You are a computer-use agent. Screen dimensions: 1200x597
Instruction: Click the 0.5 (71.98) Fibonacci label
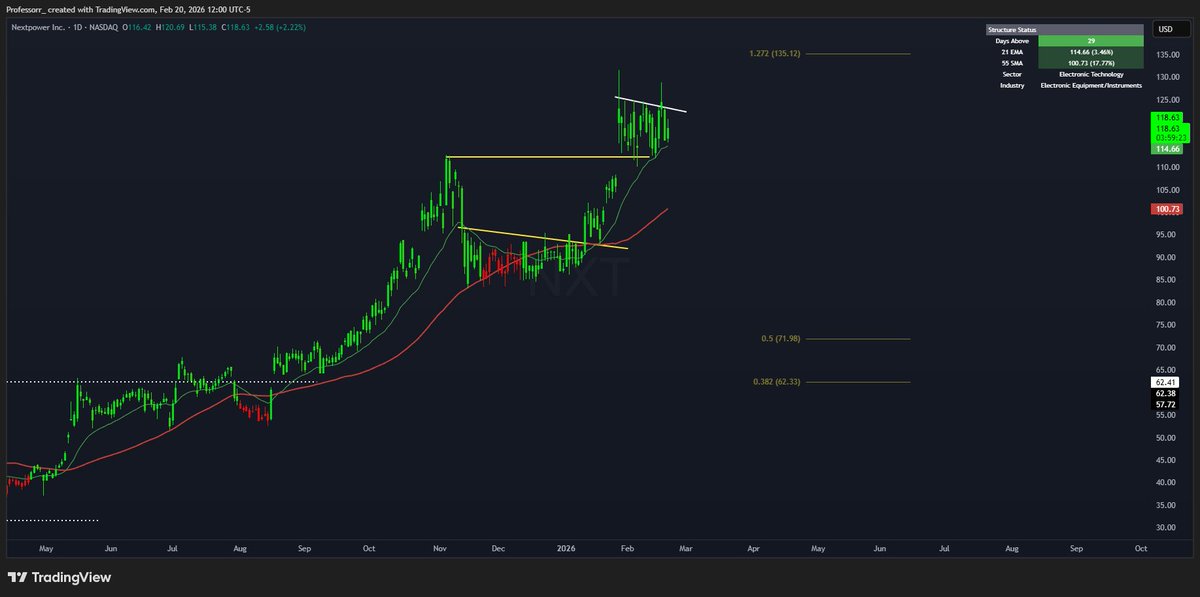click(780, 339)
